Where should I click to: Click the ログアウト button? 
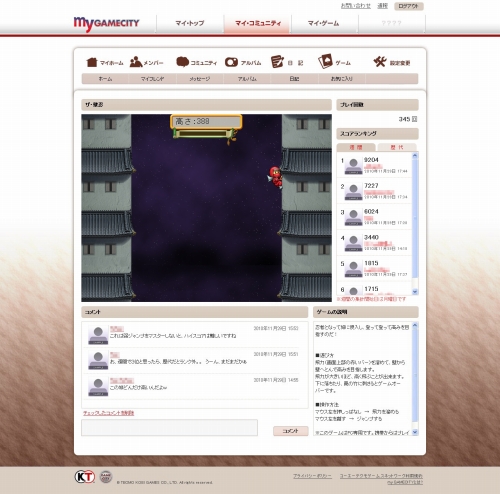[409, 6]
